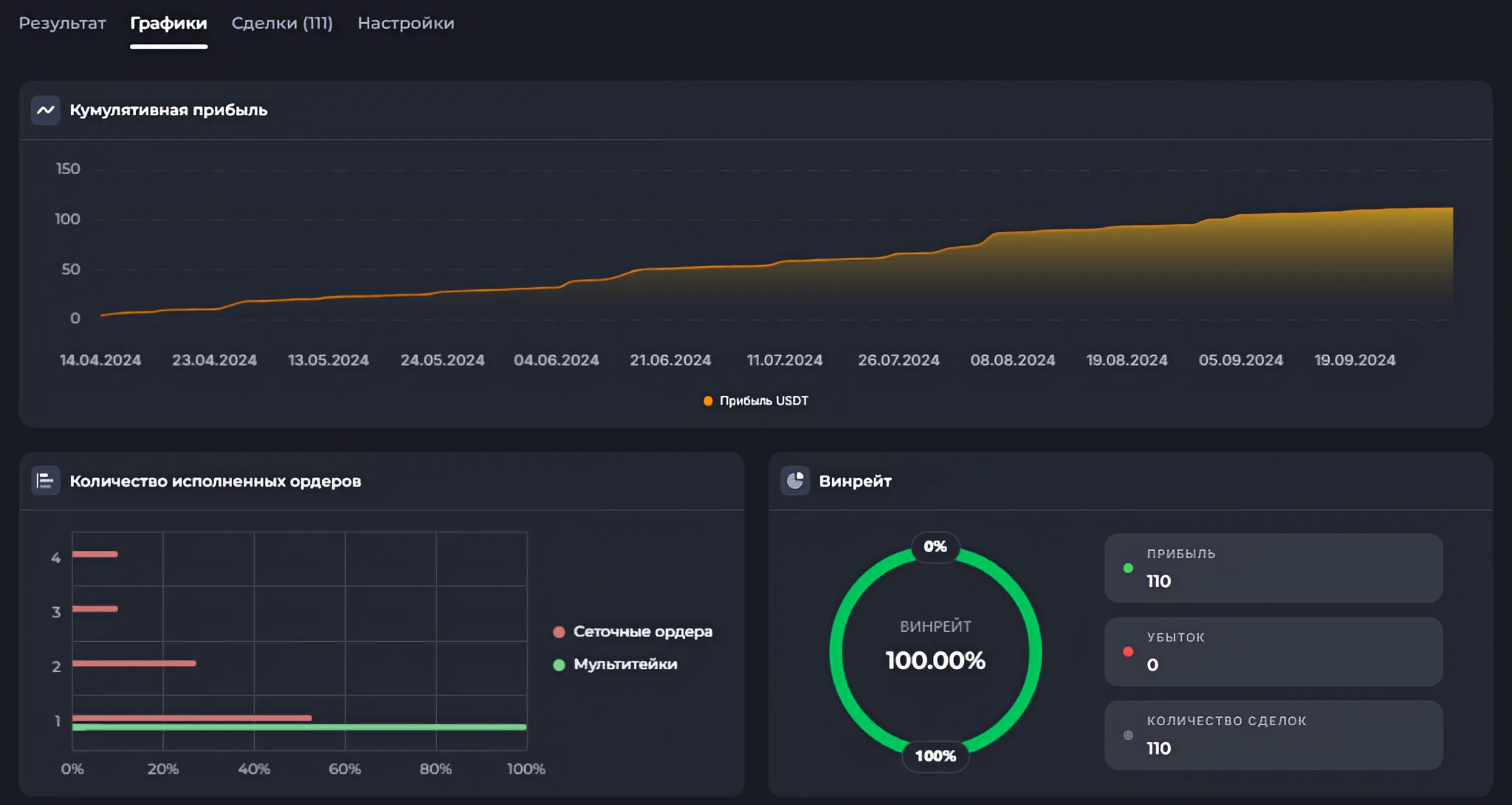The image size is (1512, 805).
Task: Click red dot beside УБЫТОК stat card
Action: (1128, 651)
